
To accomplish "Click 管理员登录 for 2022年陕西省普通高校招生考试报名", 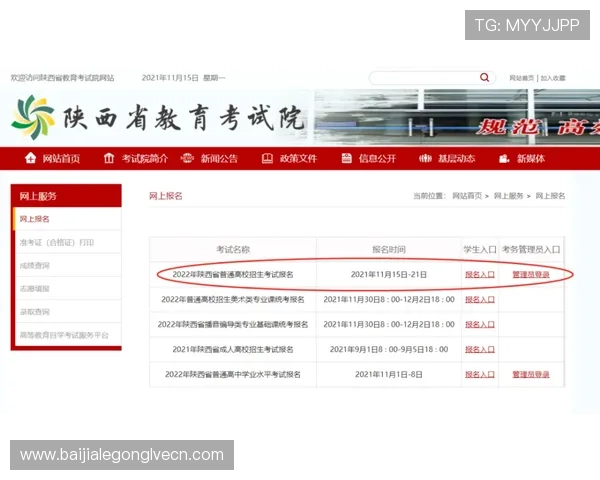I will pyautogui.click(x=531, y=274).
